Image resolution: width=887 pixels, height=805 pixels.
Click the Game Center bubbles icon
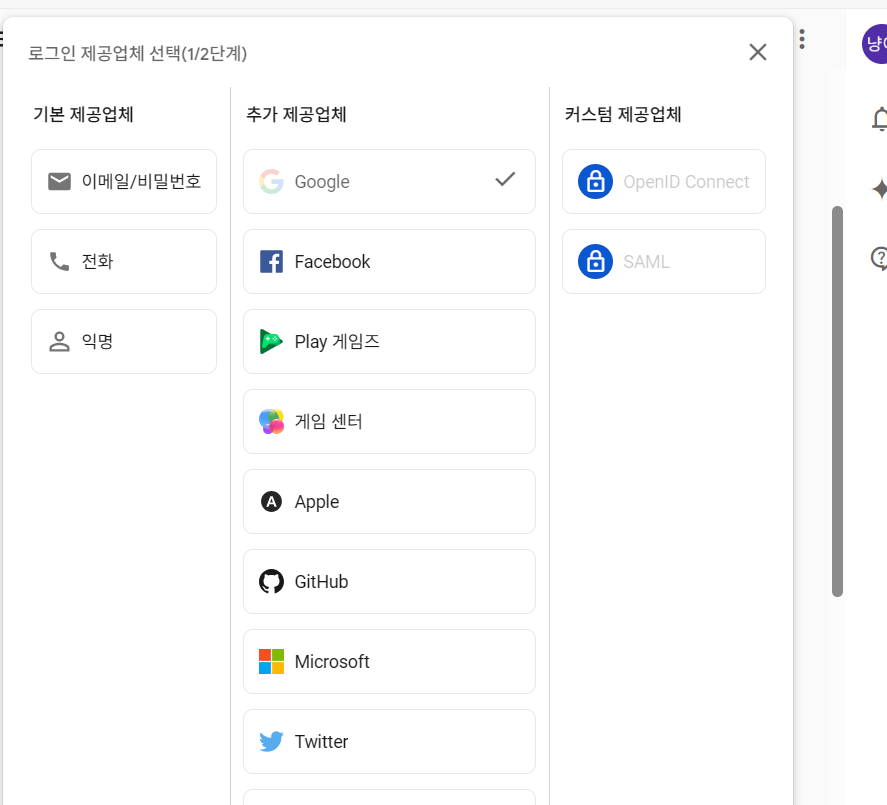coord(272,421)
